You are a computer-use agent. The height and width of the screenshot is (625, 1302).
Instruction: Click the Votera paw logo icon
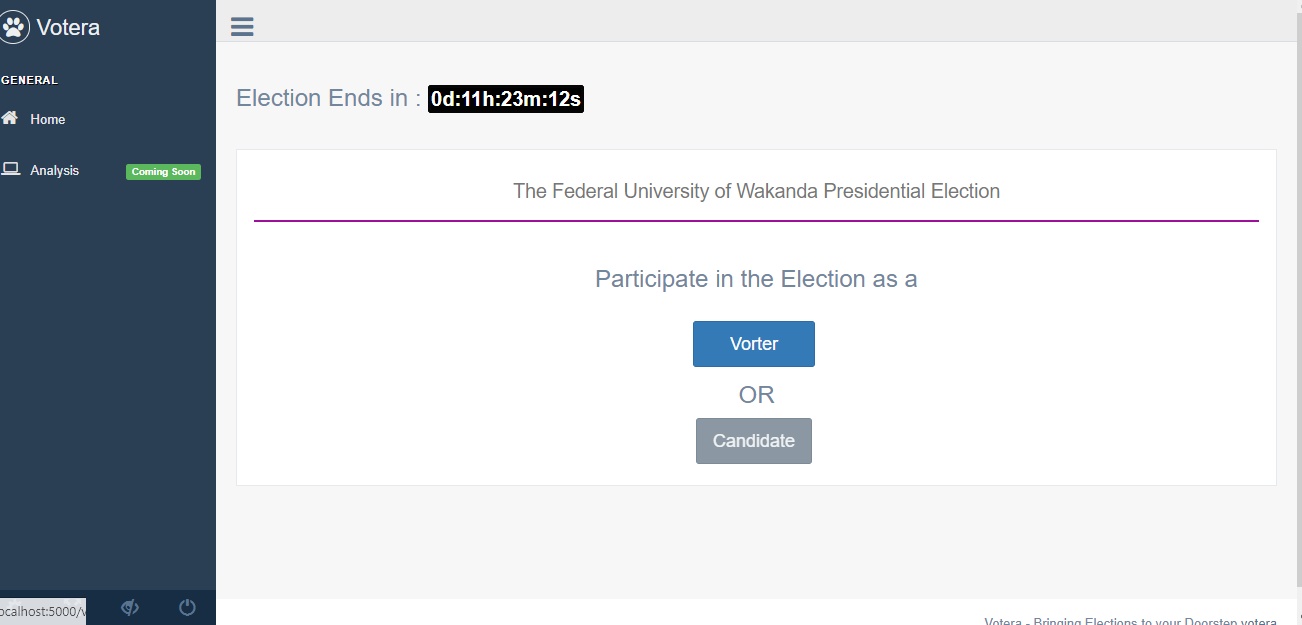pos(14,27)
